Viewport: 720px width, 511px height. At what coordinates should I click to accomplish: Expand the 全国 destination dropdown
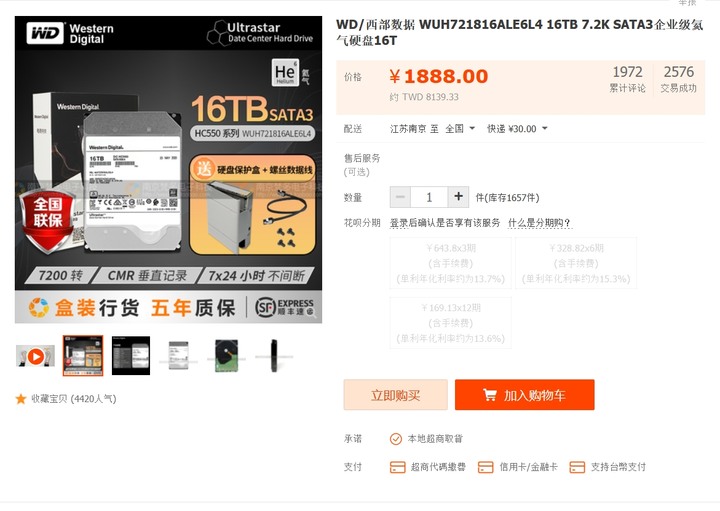click(460, 129)
